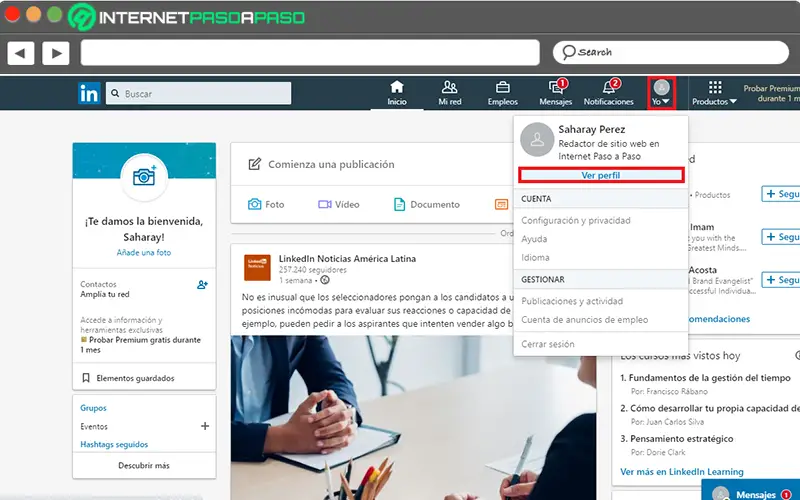The height and width of the screenshot is (500, 800).
Task: Click the browser back arrow button
Action: pos(20,53)
